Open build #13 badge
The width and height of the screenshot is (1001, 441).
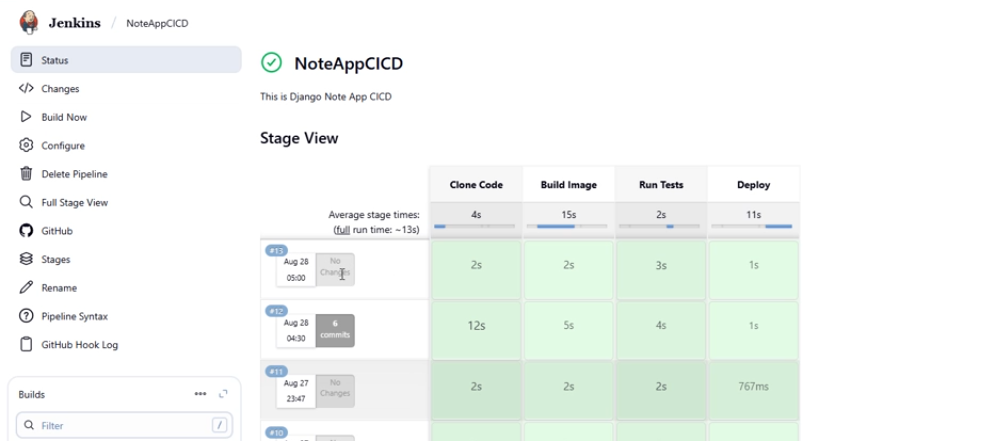coord(276,250)
